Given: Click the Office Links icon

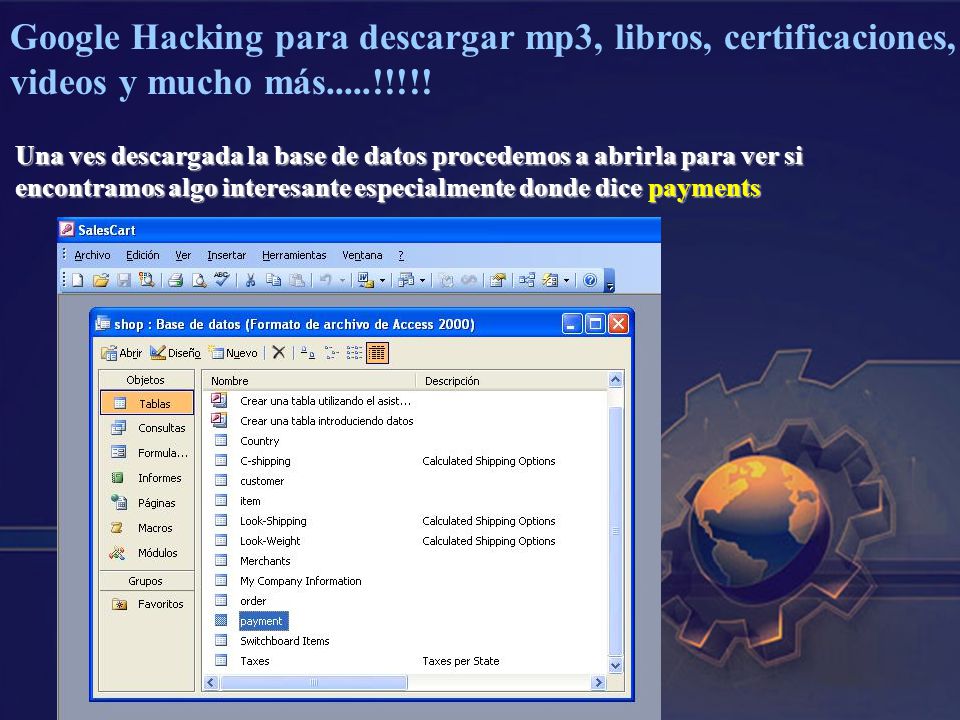Looking at the screenshot, I should tap(366, 280).
